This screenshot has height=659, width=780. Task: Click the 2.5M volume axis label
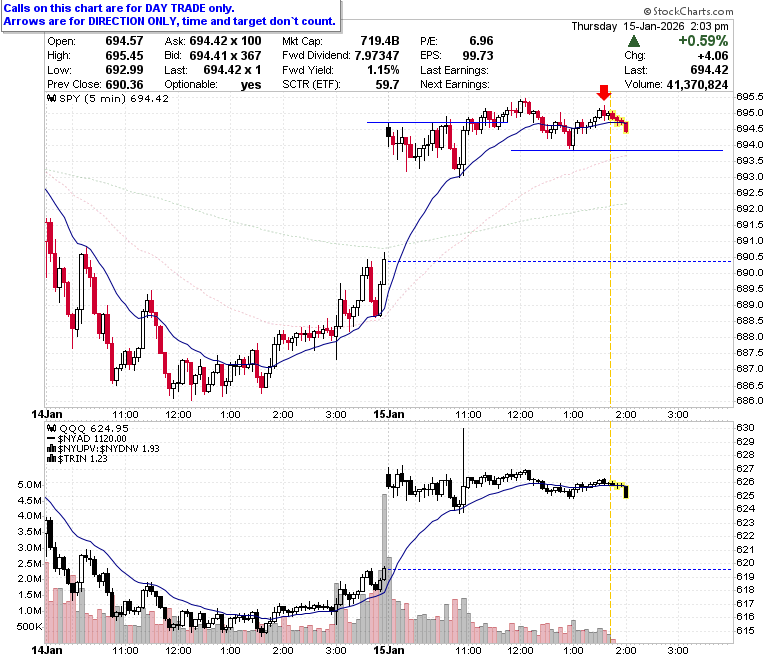pos(29,564)
